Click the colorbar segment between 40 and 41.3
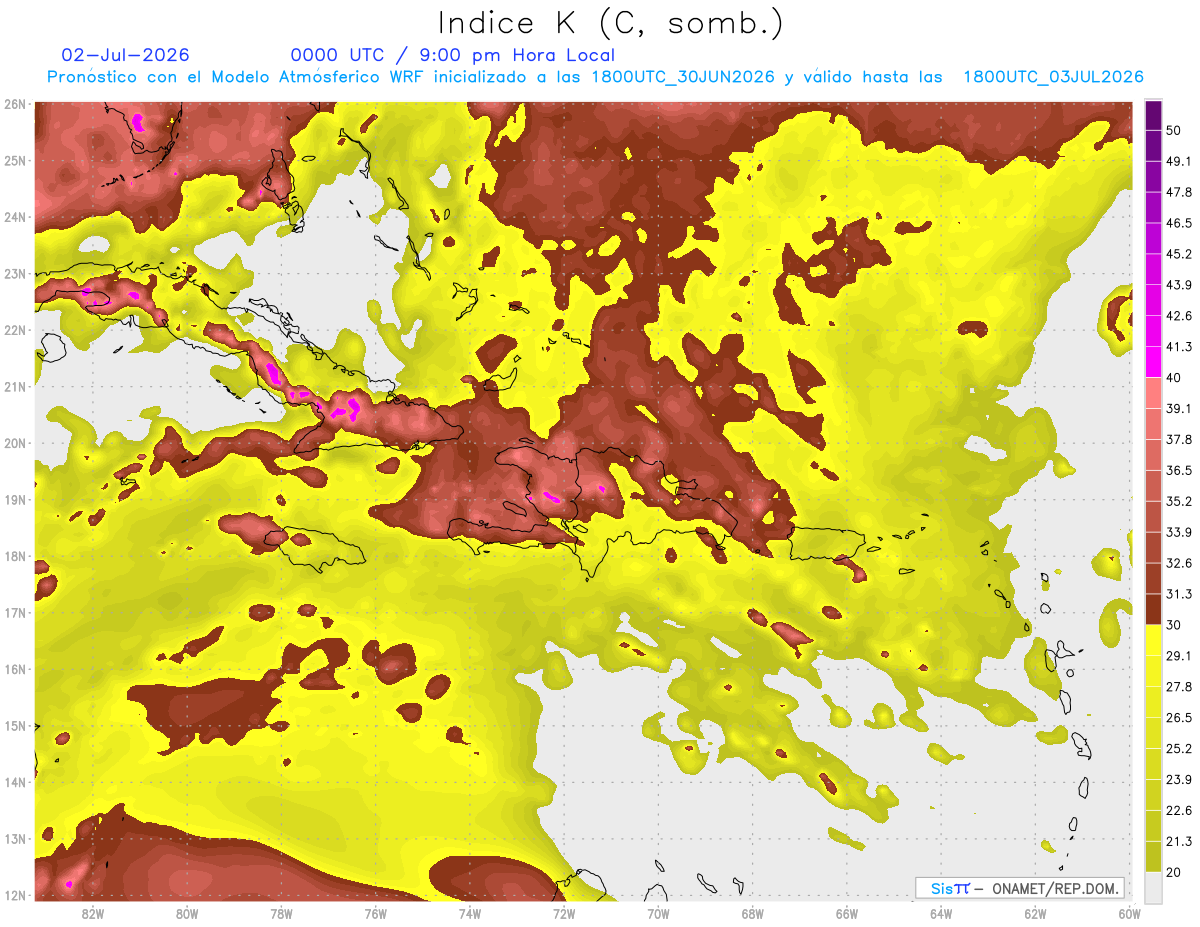 (1154, 362)
